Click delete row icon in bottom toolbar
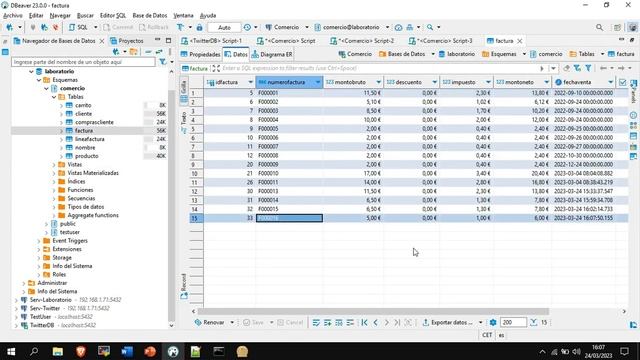640x360 pixels. (350, 322)
